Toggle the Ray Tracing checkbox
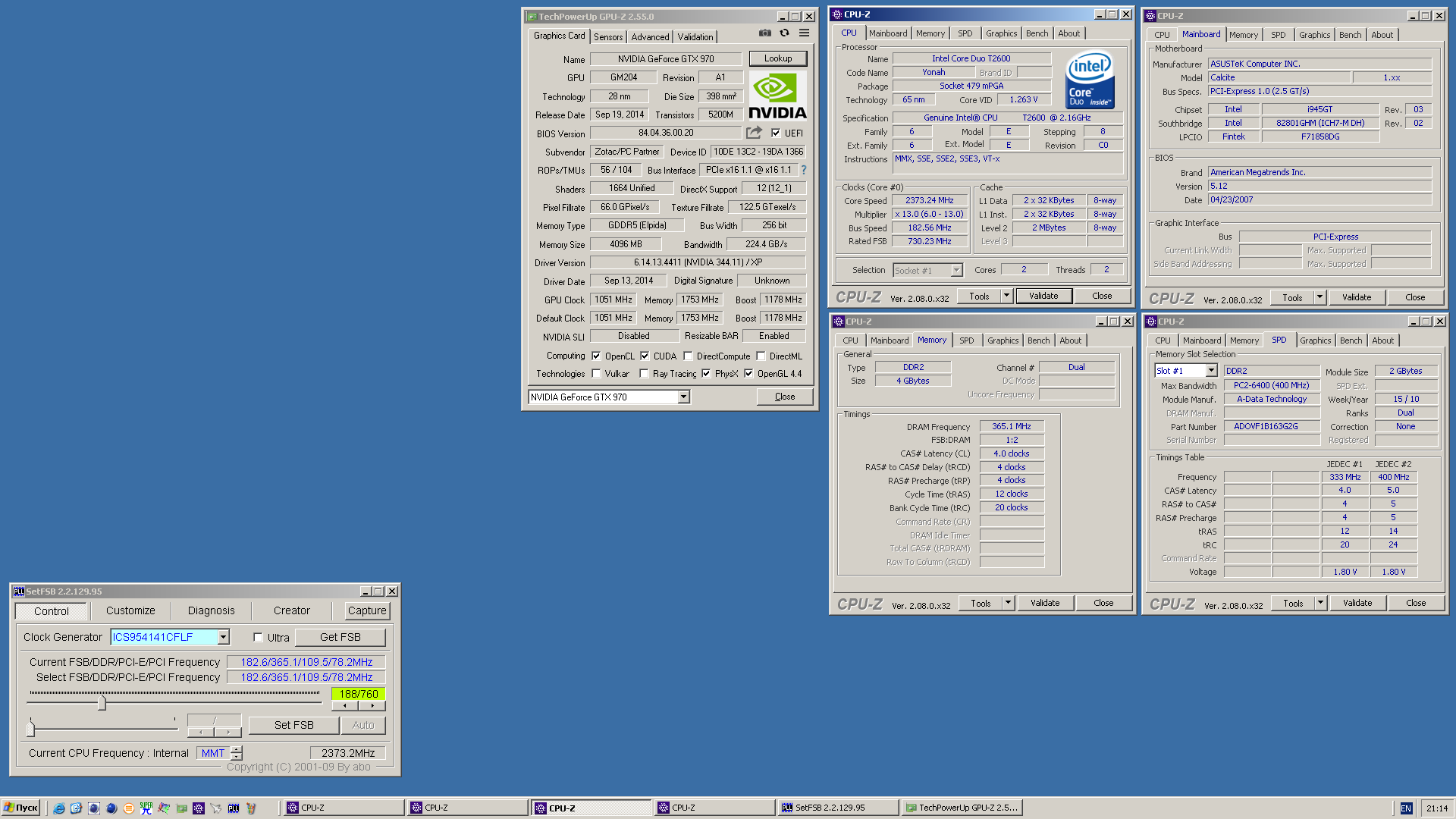1456x819 pixels. [644, 373]
